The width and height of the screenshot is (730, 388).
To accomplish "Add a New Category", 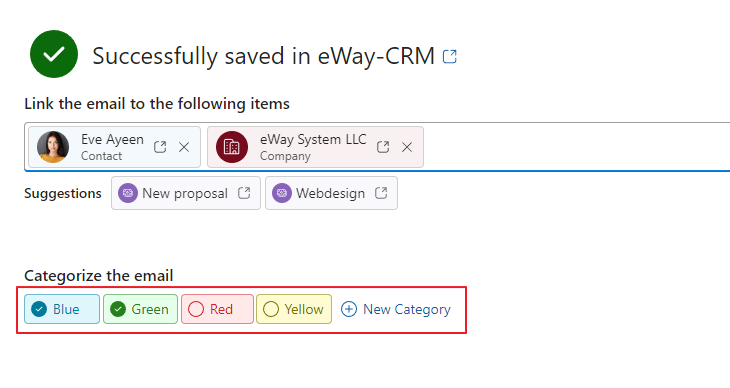I will [x=396, y=309].
